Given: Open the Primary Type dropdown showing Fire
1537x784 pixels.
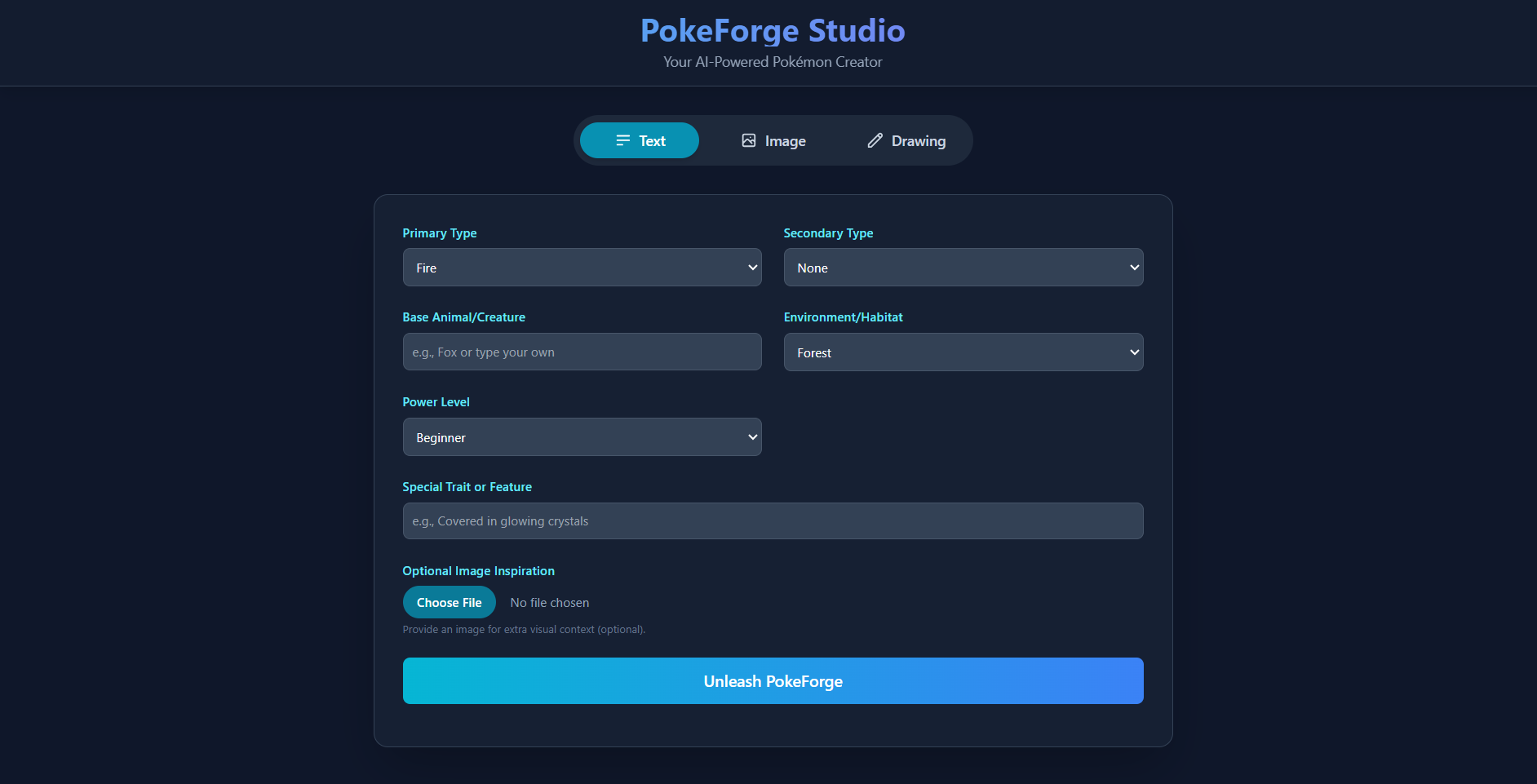Looking at the screenshot, I should [582, 268].
